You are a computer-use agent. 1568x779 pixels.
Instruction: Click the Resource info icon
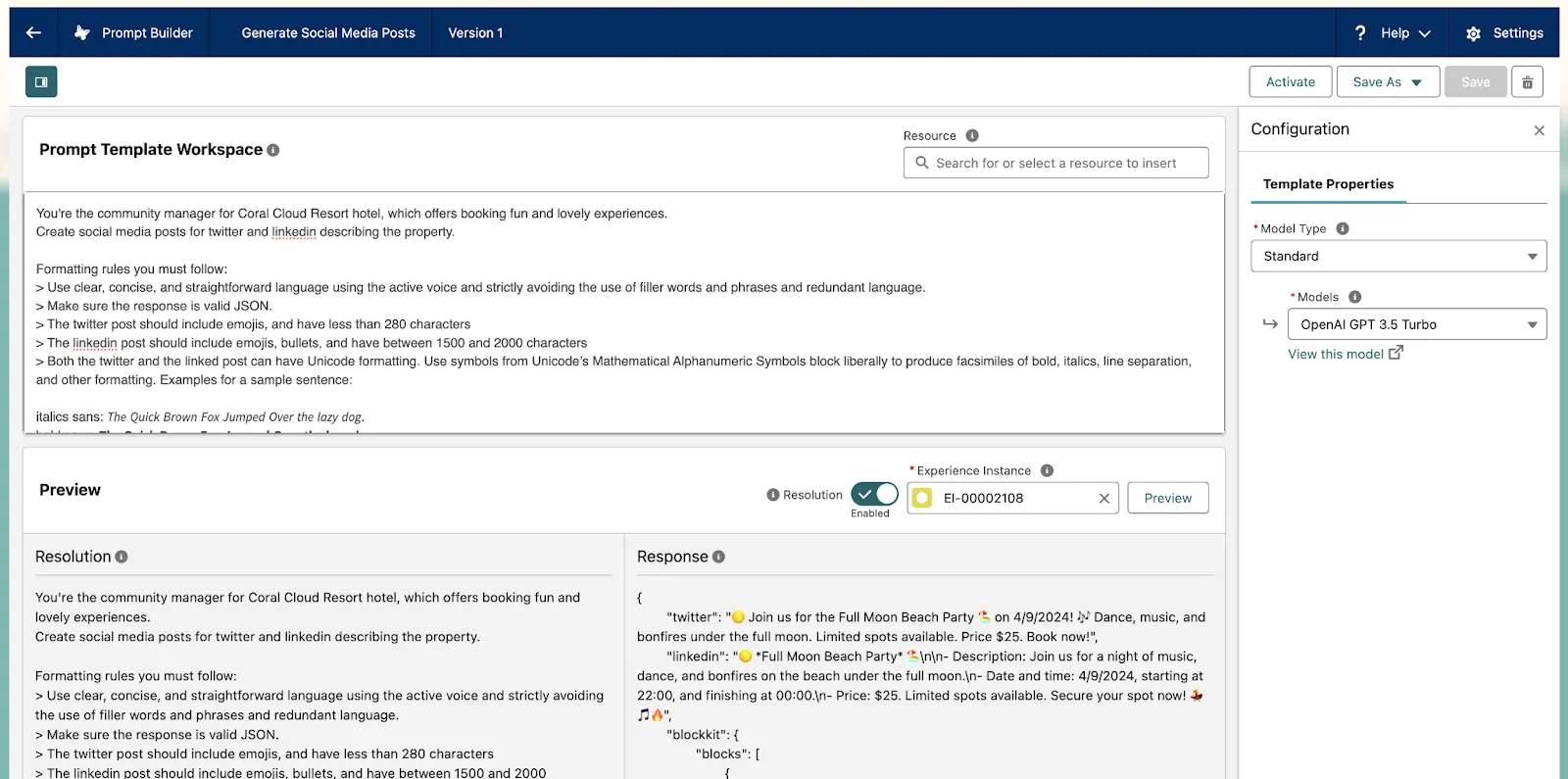[x=972, y=136]
